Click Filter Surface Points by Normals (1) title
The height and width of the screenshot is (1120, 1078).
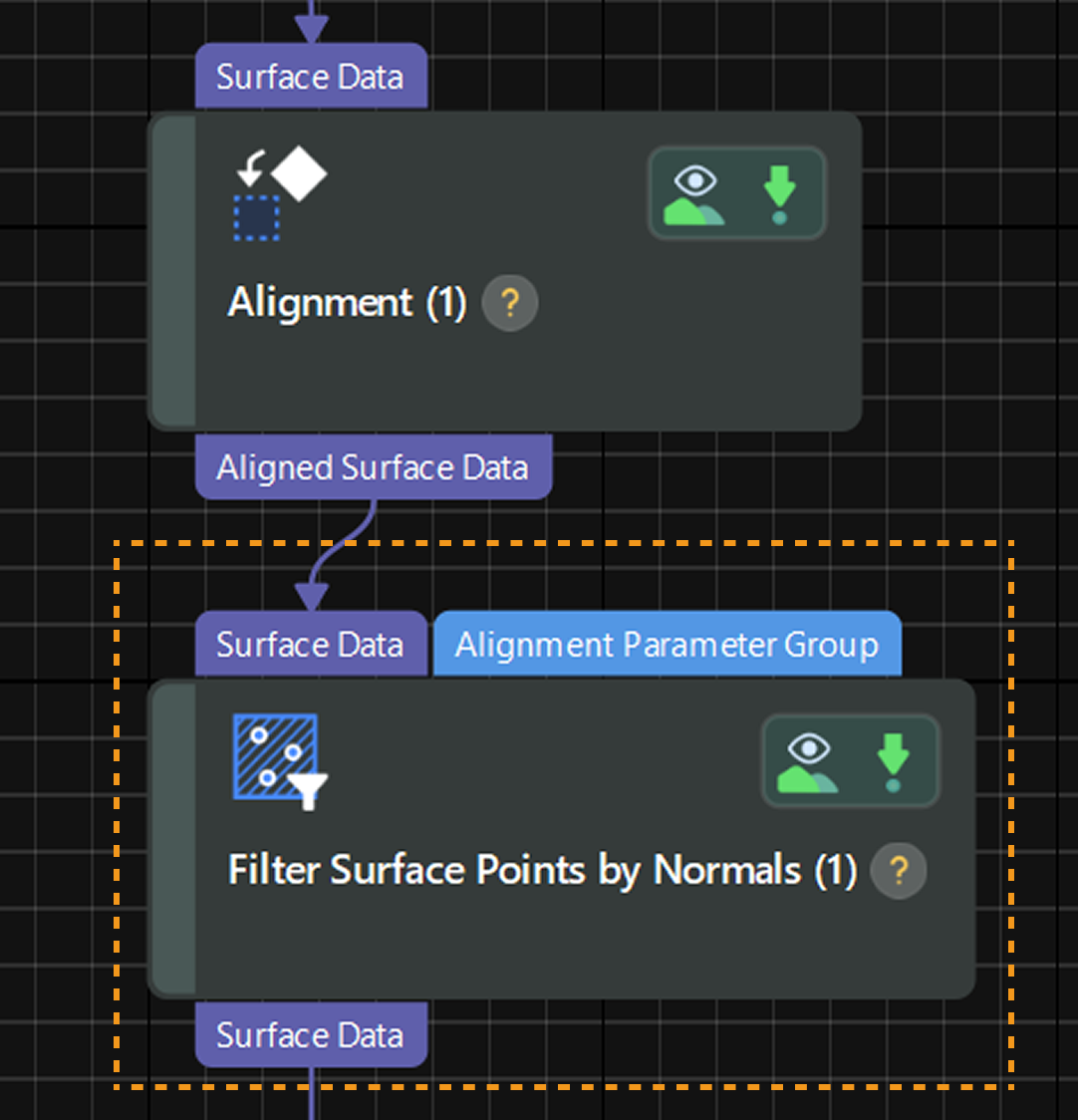tap(542, 871)
